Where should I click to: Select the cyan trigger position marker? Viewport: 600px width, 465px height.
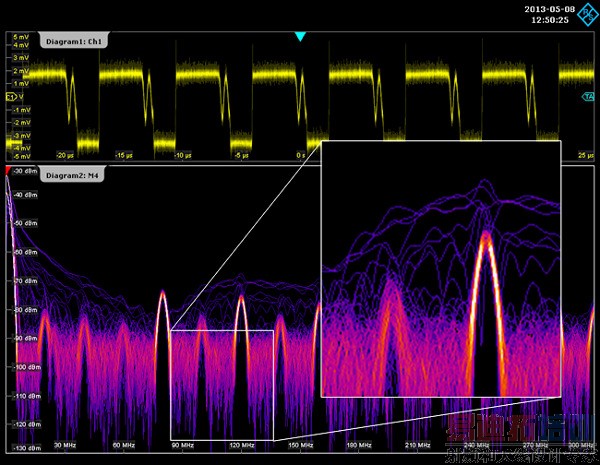point(300,37)
